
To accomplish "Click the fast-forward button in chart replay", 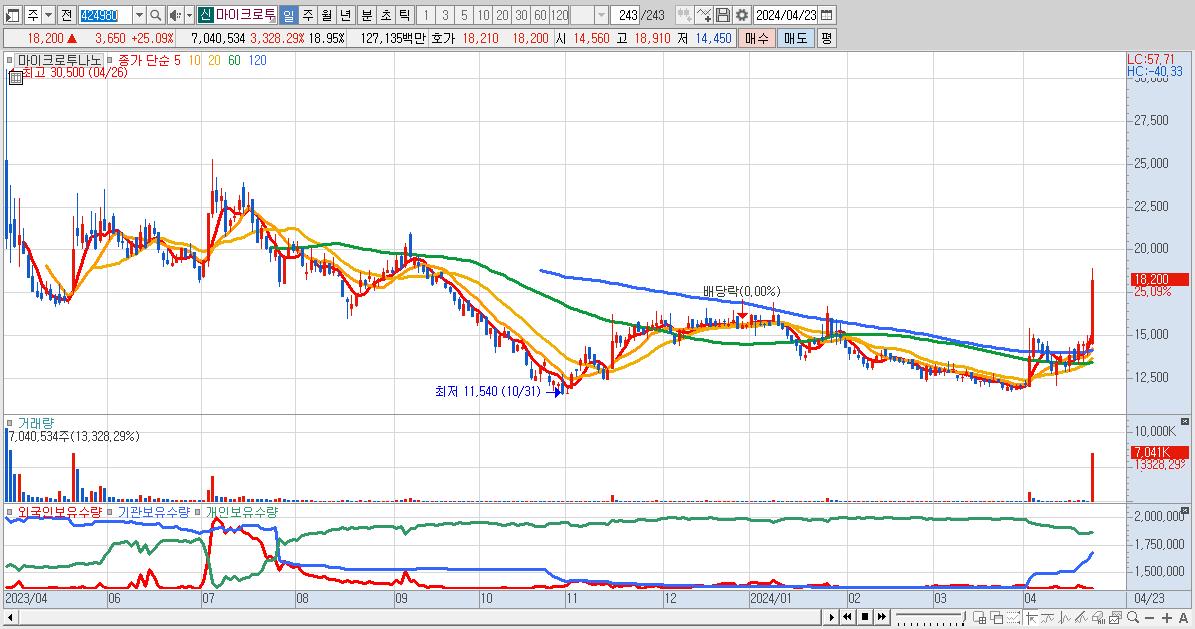I will point(882,617).
